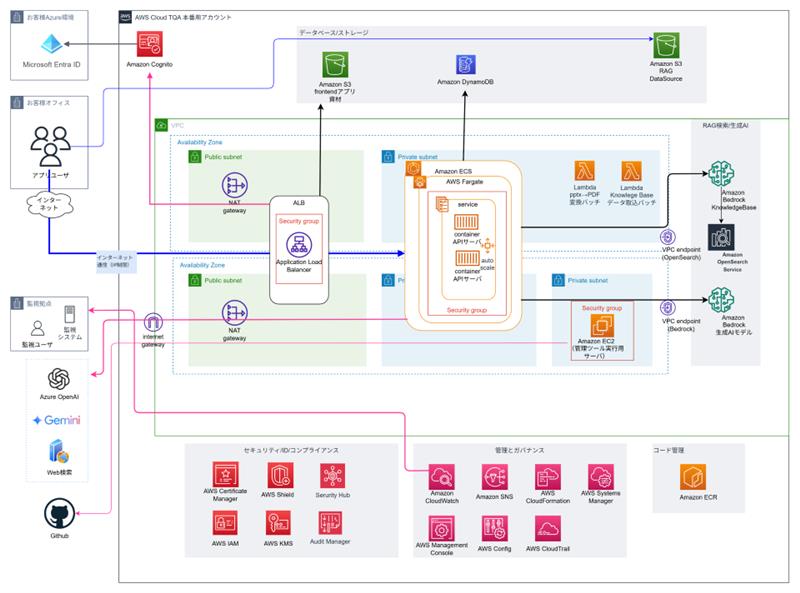The image size is (800, 593).
Task: Select the Azure OpenAI logo
Action: pos(60,377)
